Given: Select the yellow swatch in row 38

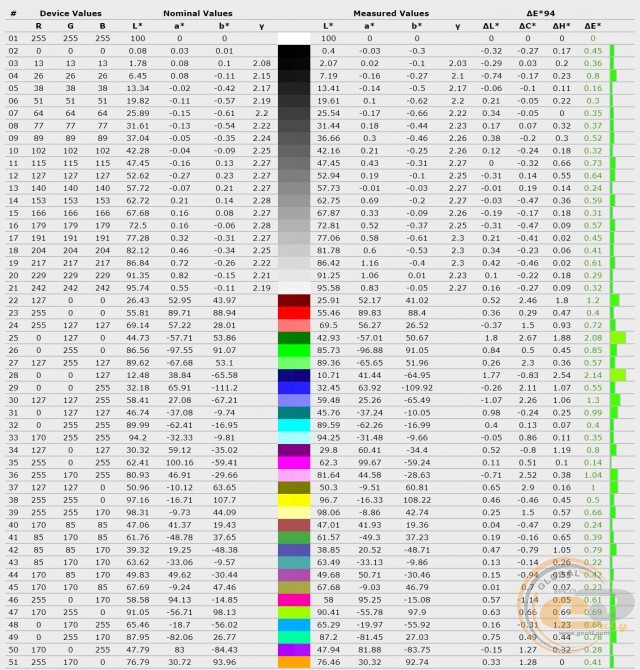Looking at the screenshot, I should click(x=294, y=500).
